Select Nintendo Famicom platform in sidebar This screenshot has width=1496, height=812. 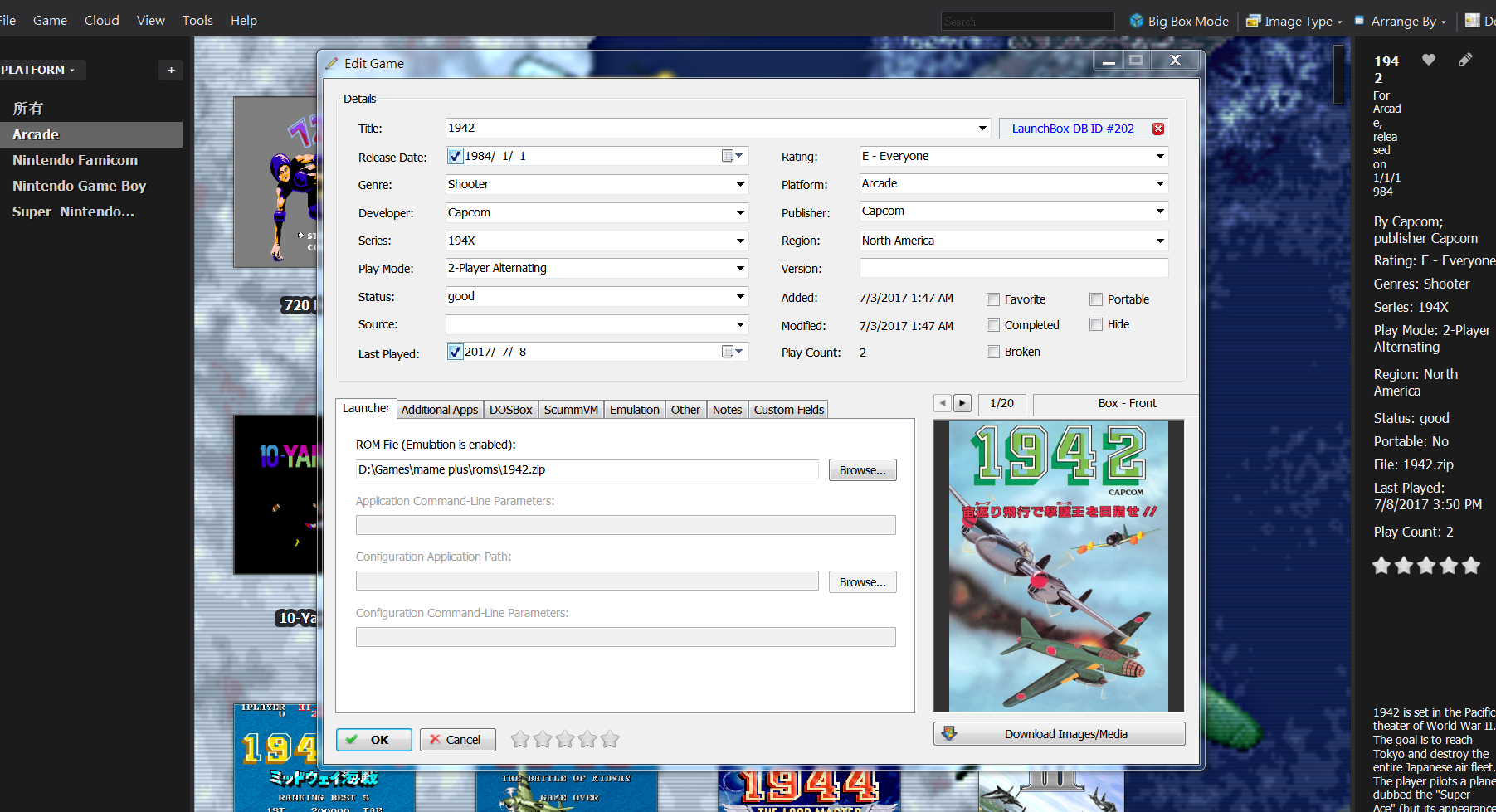tap(75, 160)
